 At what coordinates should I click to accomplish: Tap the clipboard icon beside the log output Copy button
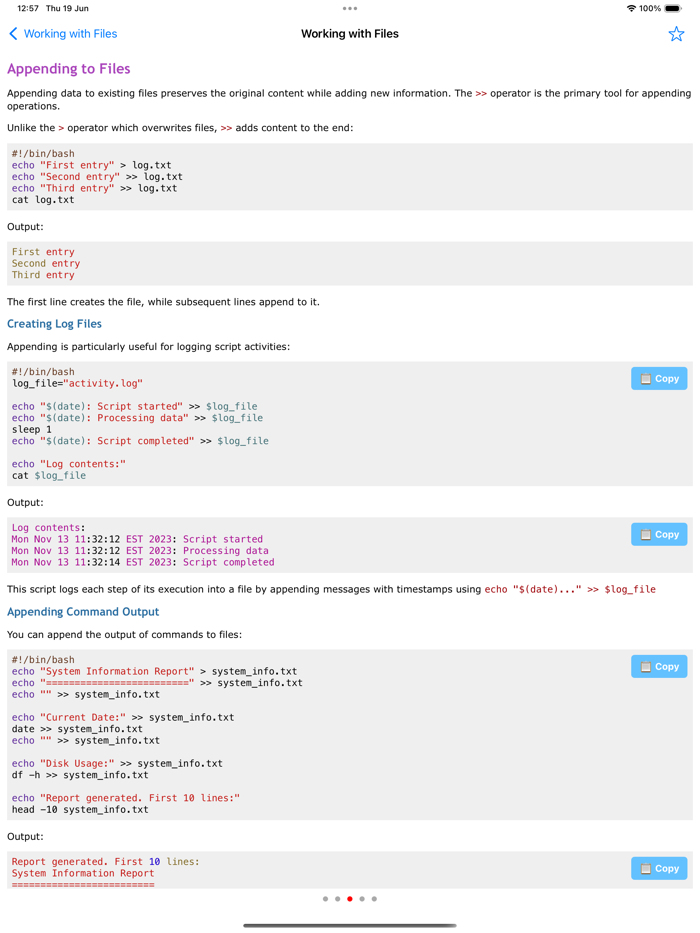click(644, 534)
